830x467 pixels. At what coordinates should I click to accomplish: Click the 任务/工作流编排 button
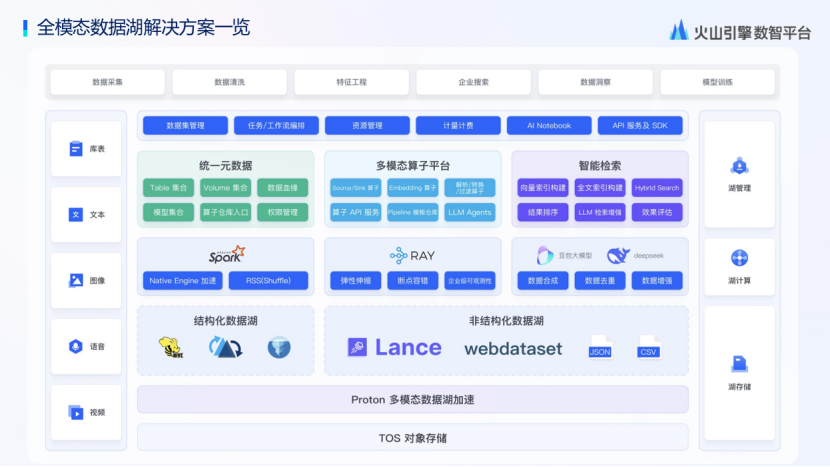(276, 125)
